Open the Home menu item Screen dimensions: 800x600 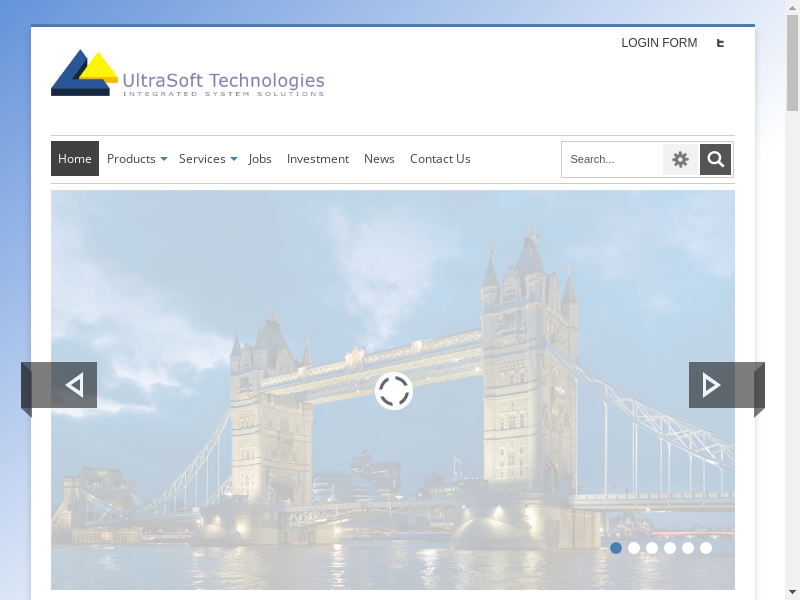[x=75, y=159]
